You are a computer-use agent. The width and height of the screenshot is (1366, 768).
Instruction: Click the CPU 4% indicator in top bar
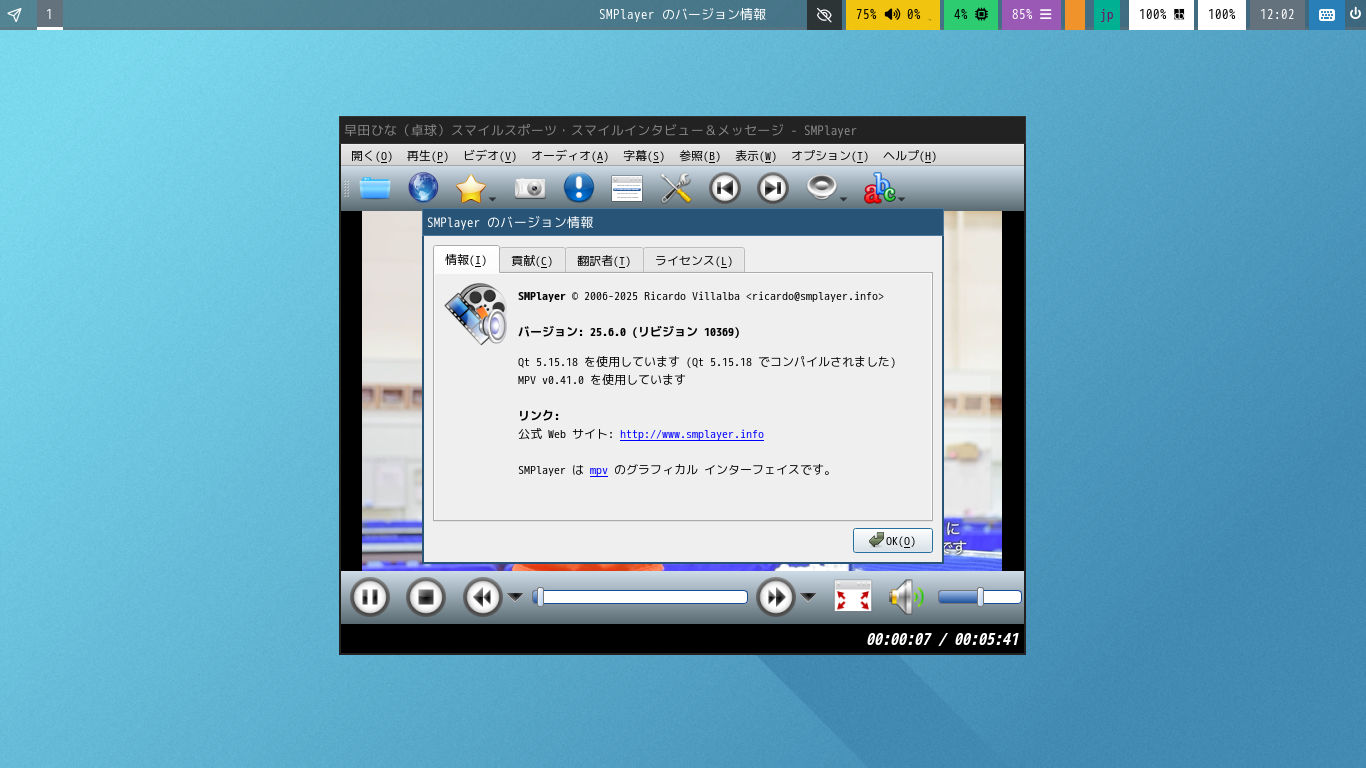click(x=970, y=15)
